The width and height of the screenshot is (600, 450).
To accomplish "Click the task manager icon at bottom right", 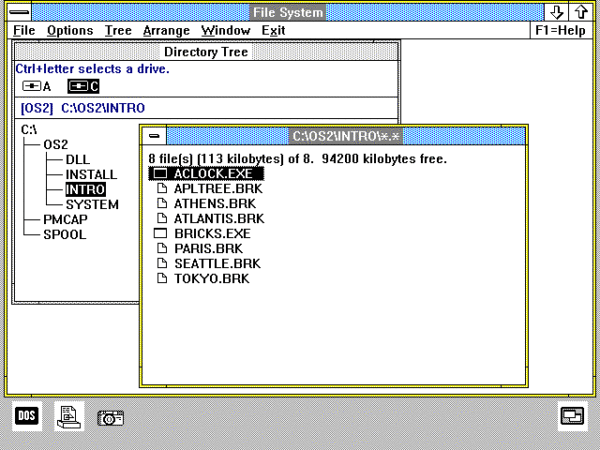I will tap(572, 417).
